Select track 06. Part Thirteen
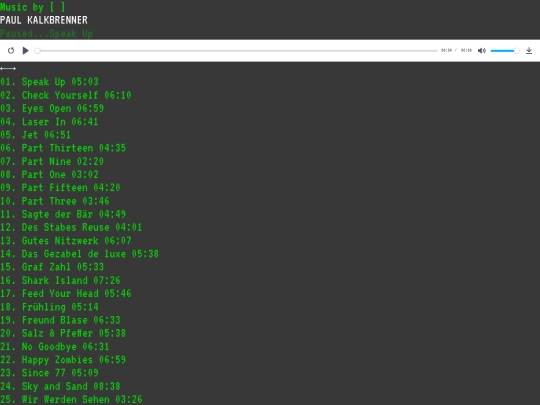 63,148
